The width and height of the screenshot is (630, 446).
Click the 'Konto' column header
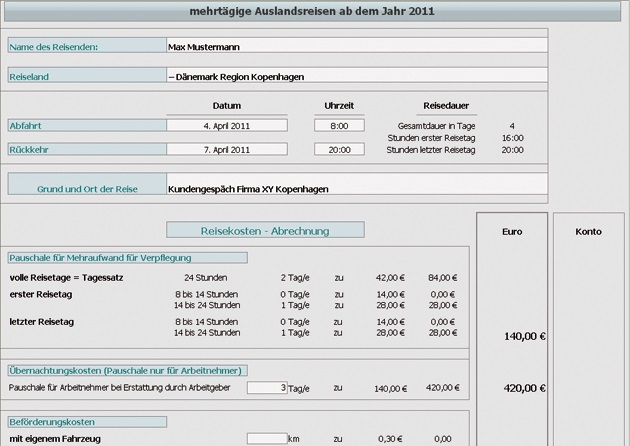[x=588, y=231]
